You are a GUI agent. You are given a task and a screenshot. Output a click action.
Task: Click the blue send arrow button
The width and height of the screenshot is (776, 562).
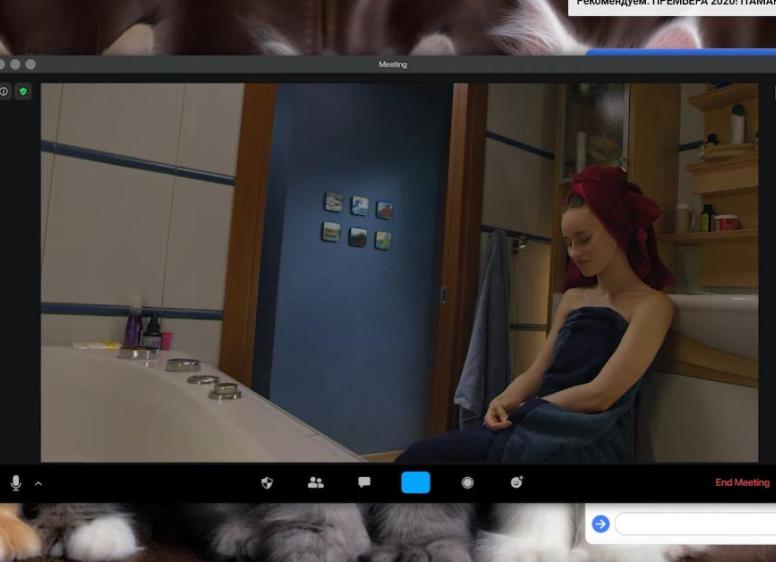pos(601,523)
